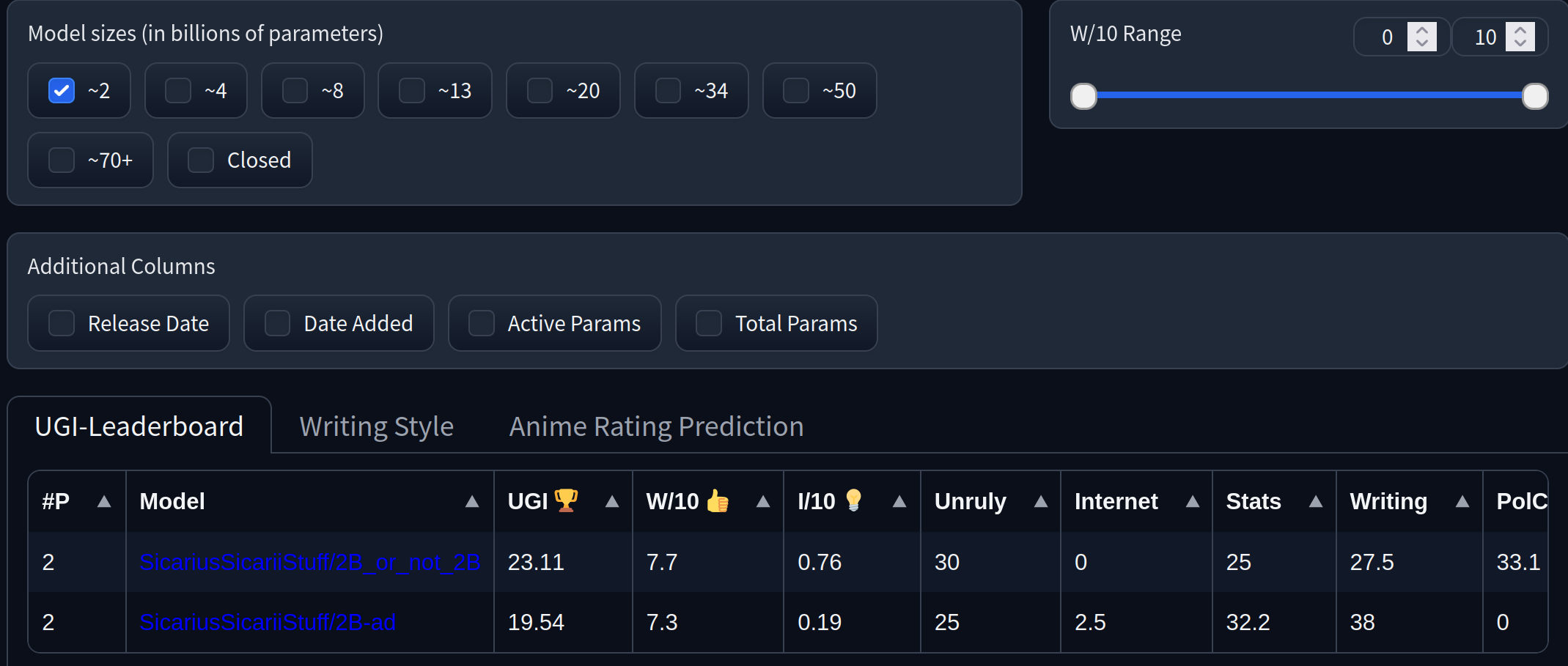Click the left W/10 Range slider handle
1568x666 pixels.
click(1083, 96)
